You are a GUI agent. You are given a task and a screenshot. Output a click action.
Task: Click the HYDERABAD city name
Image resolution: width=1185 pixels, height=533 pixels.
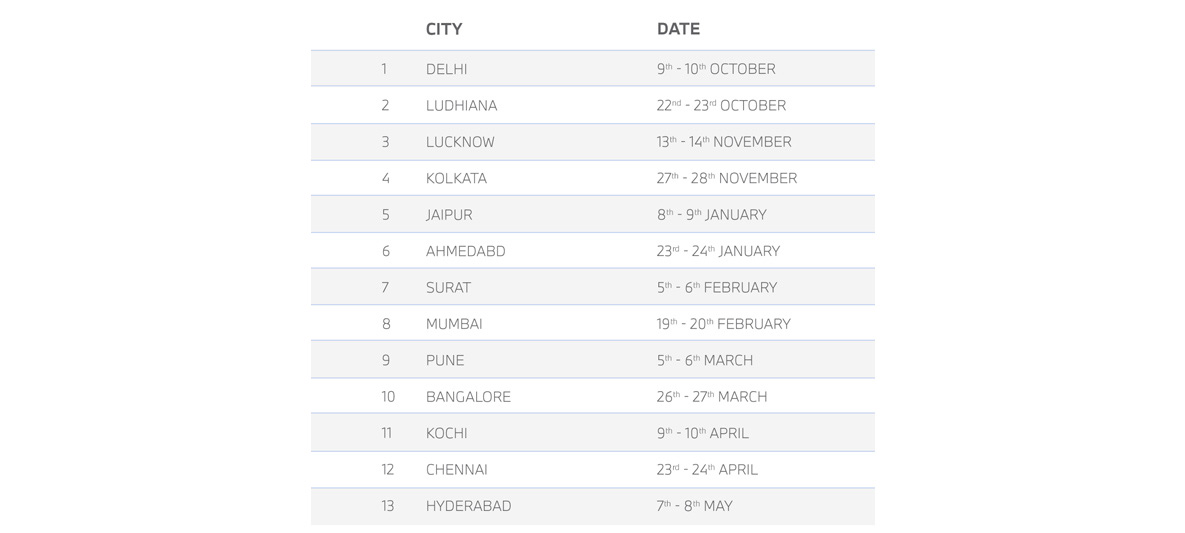click(468, 506)
